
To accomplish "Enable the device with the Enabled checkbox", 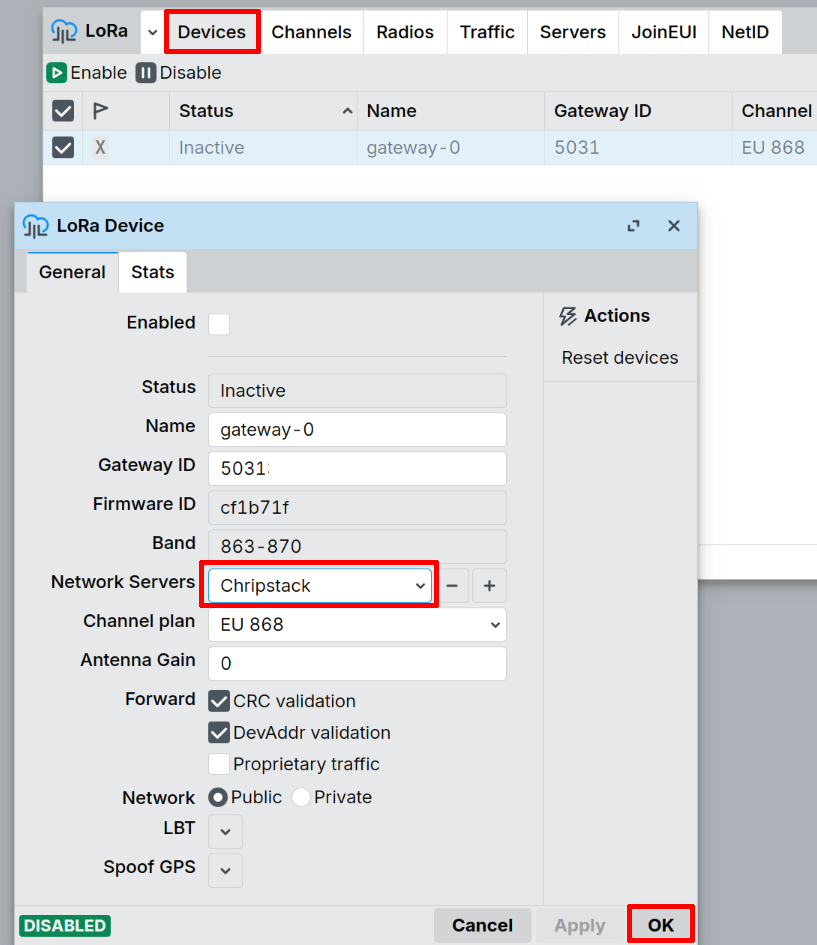I will (218, 323).
